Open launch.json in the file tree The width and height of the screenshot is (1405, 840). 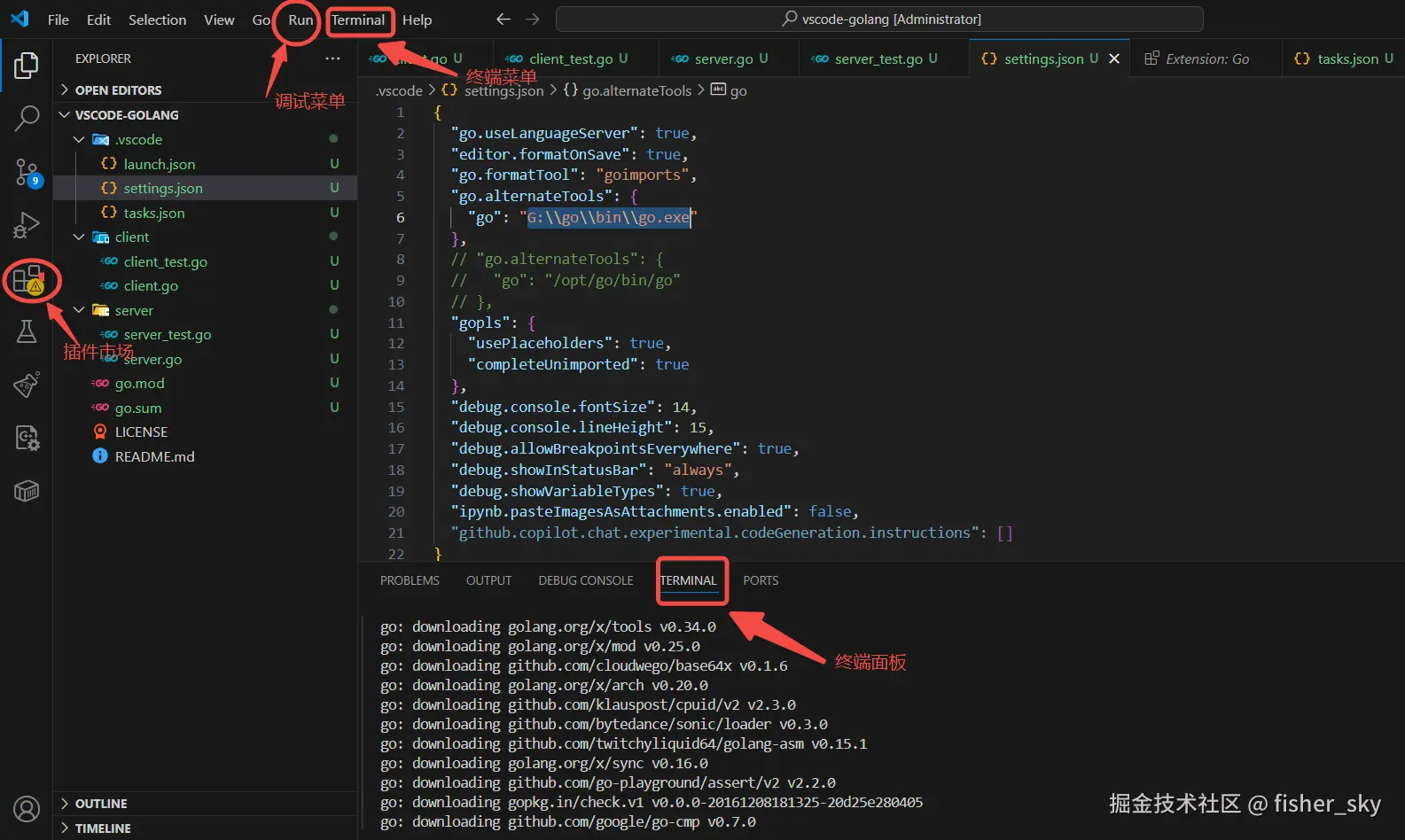pyautogui.click(x=205, y=164)
